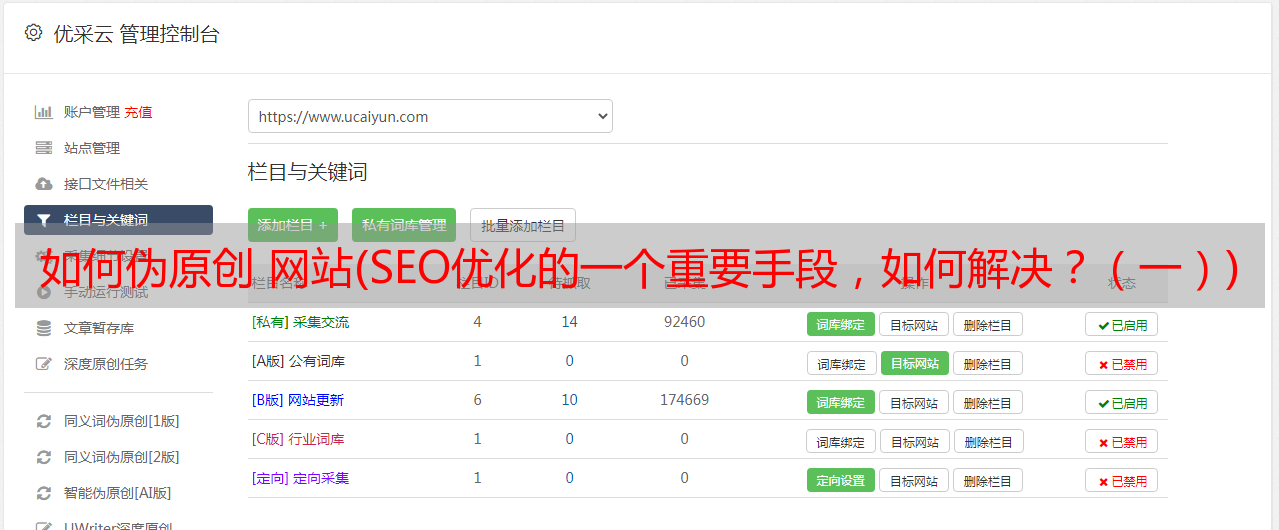
Task: Click the 批量添加栏目 button
Action: pyautogui.click(x=523, y=225)
